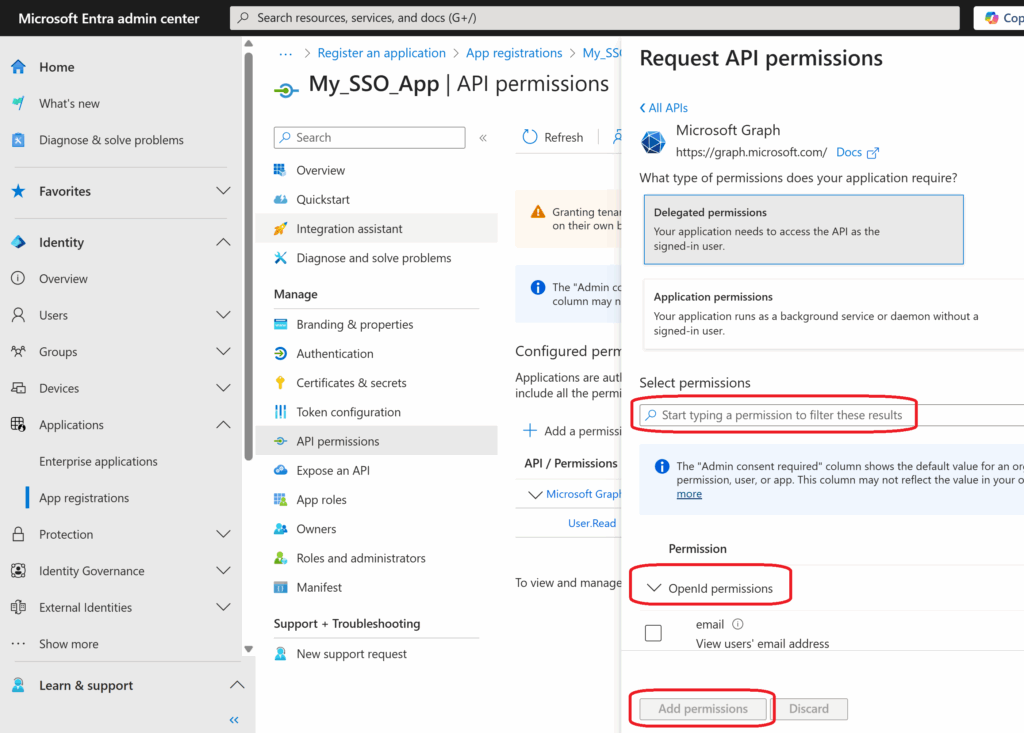Click the Quickstart cloud icon
The height and width of the screenshot is (733, 1024).
point(281,199)
